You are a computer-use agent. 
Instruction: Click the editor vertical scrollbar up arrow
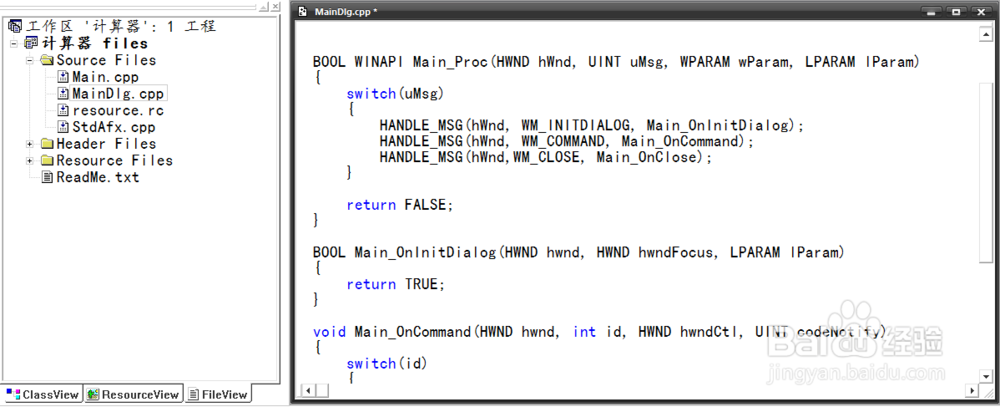(x=987, y=36)
